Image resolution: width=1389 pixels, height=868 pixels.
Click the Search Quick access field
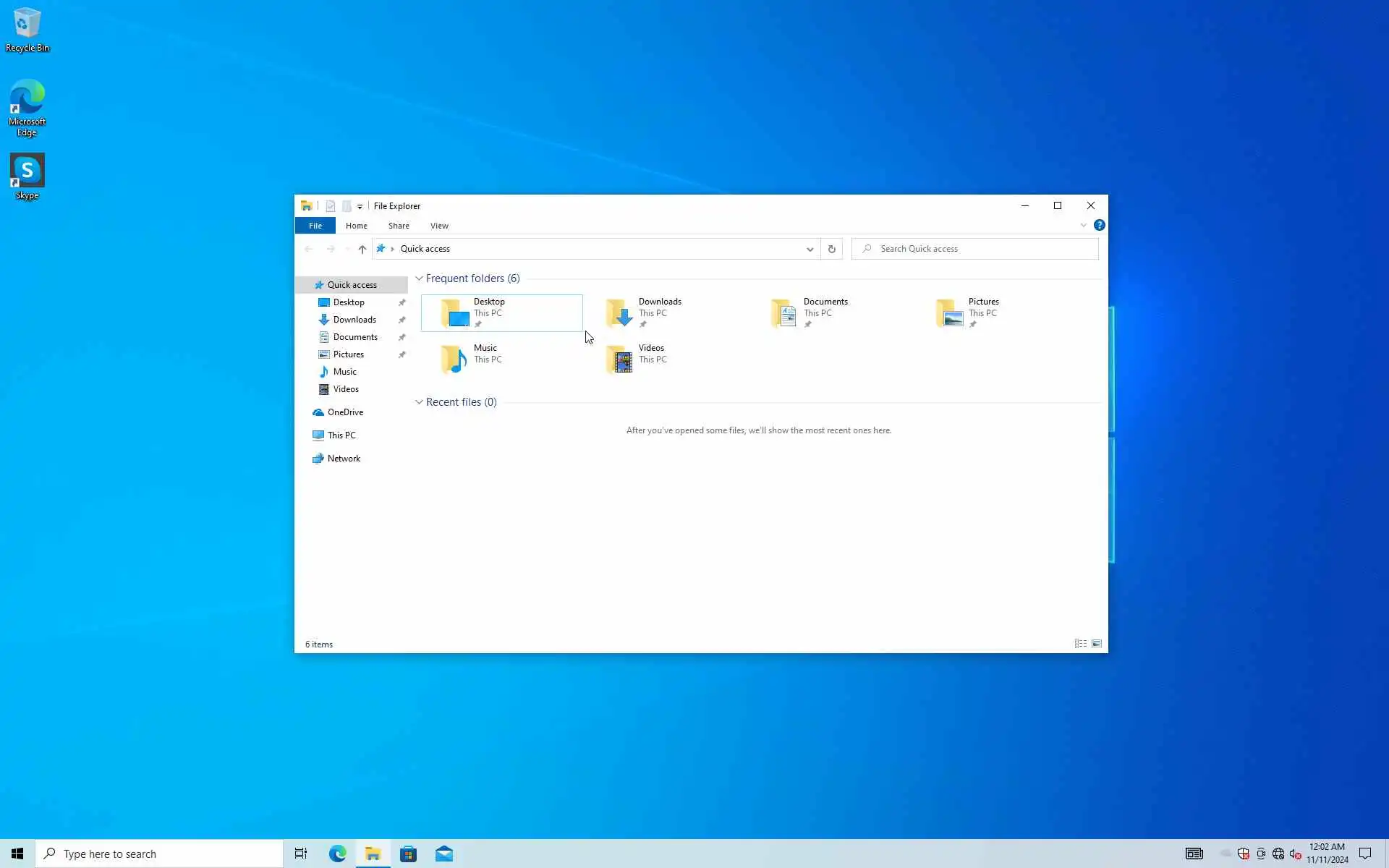(x=984, y=249)
